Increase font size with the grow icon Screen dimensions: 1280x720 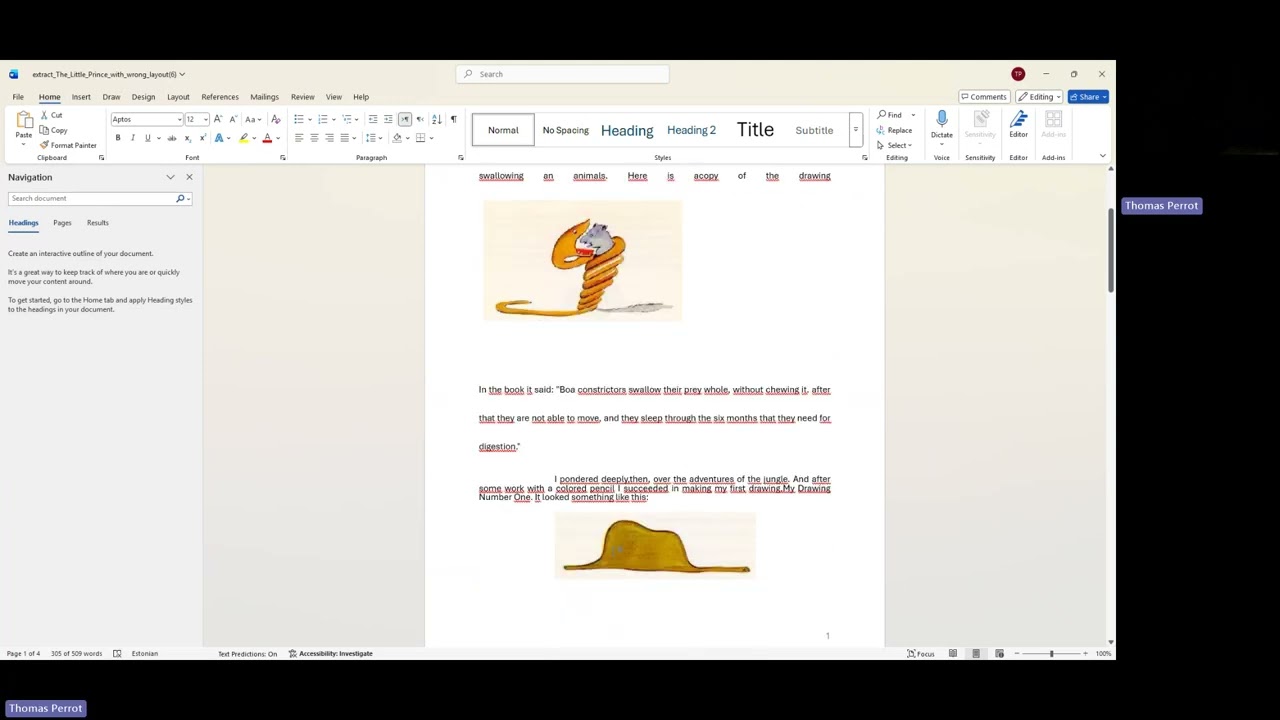click(x=218, y=119)
